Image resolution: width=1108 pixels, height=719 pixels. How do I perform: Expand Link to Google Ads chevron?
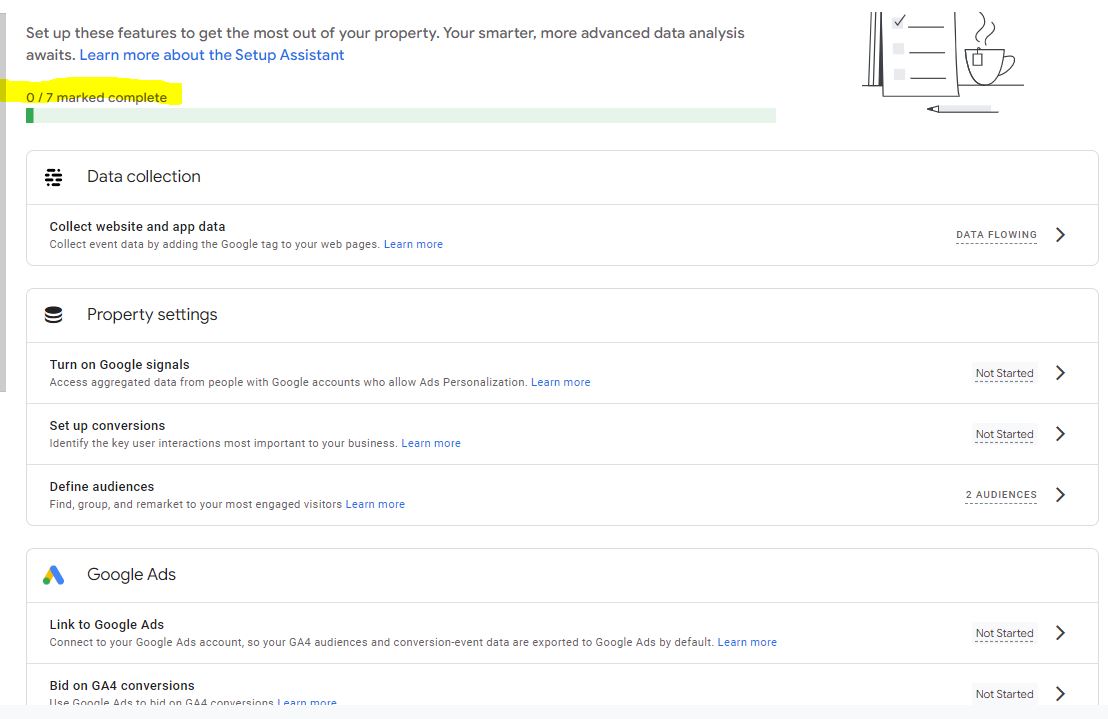point(1060,633)
